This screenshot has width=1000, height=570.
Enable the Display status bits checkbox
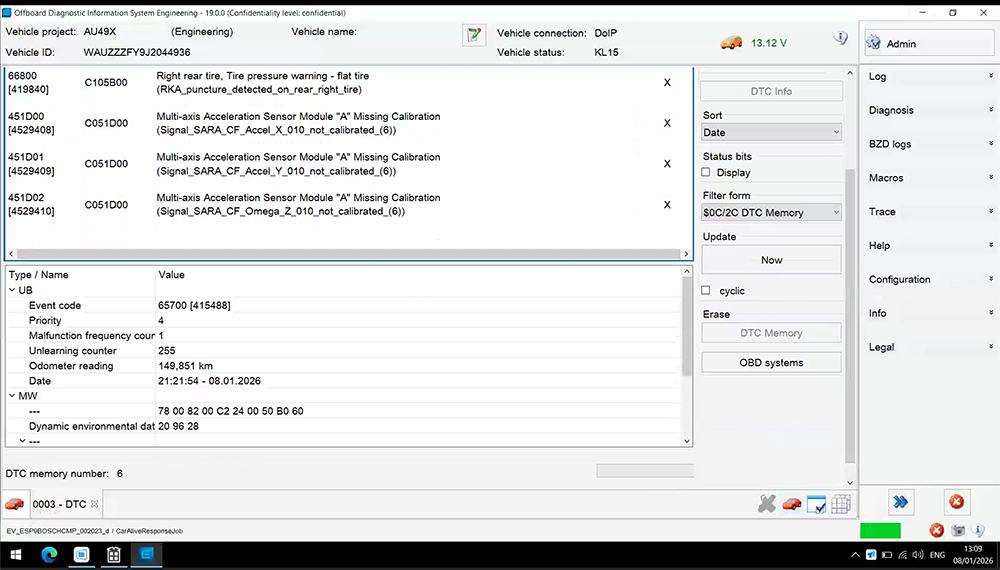tap(707, 173)
